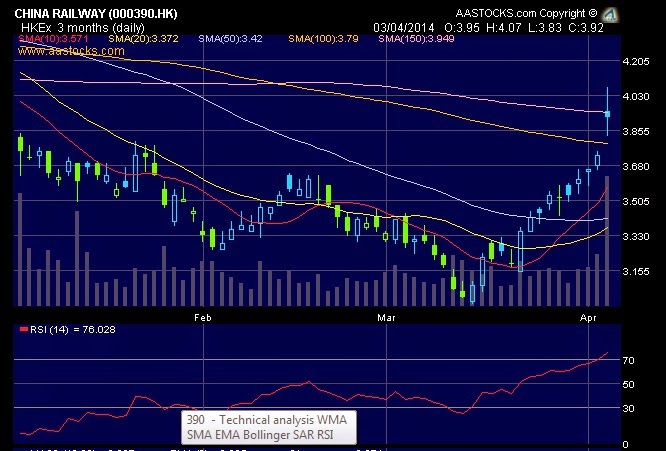Screen dimensions: 666x451
Task: Click the AASTOCKS.com Copyright text
Action: [527, 14]
